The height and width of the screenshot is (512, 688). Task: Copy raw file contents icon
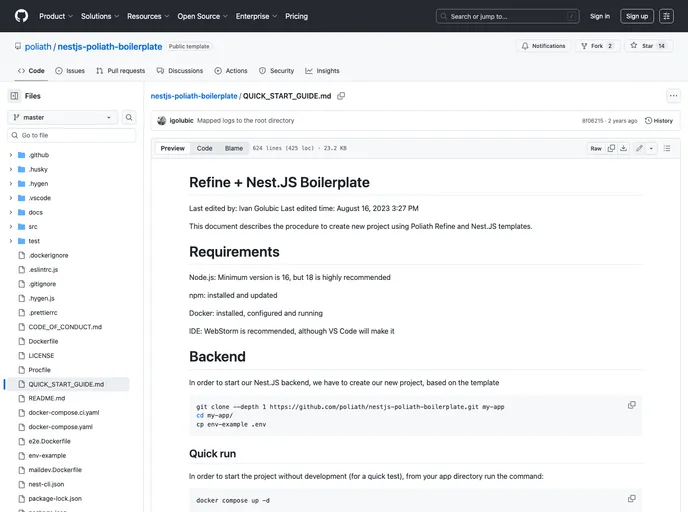click(611, 148)
